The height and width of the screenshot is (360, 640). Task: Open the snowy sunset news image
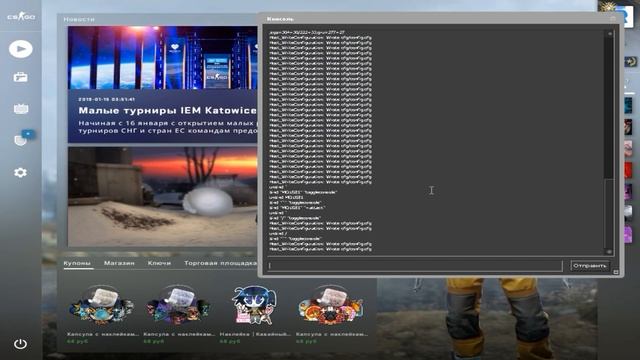click(x=162, y=197)
